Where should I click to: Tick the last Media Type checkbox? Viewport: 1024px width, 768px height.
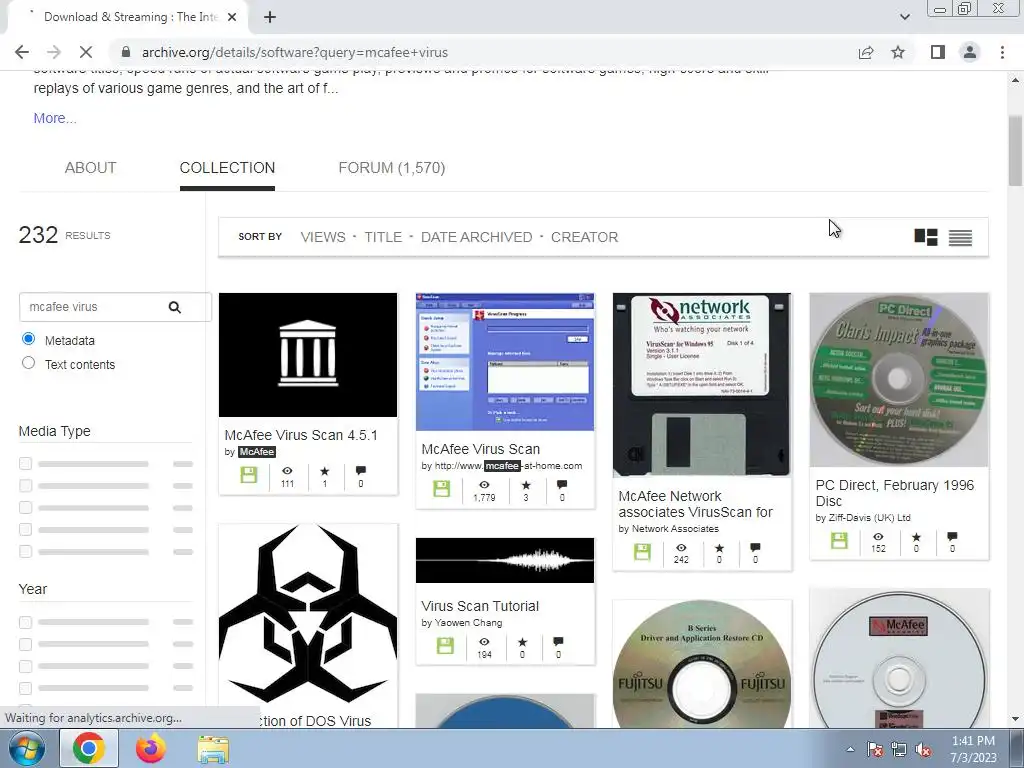click(25, 551)
